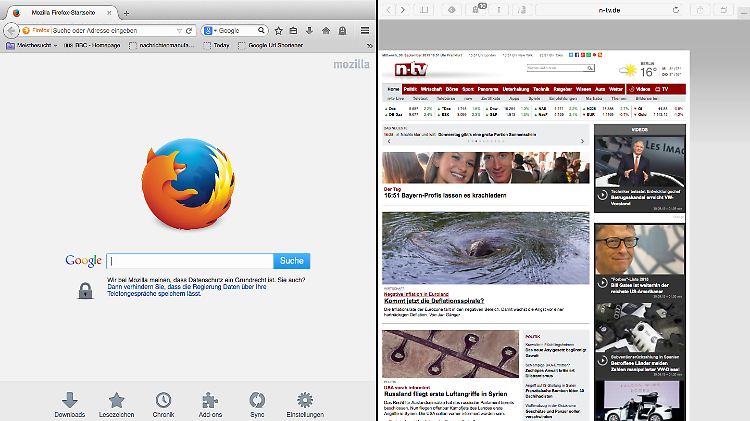Play the VW video in Videos sidebar

[640, 161]
